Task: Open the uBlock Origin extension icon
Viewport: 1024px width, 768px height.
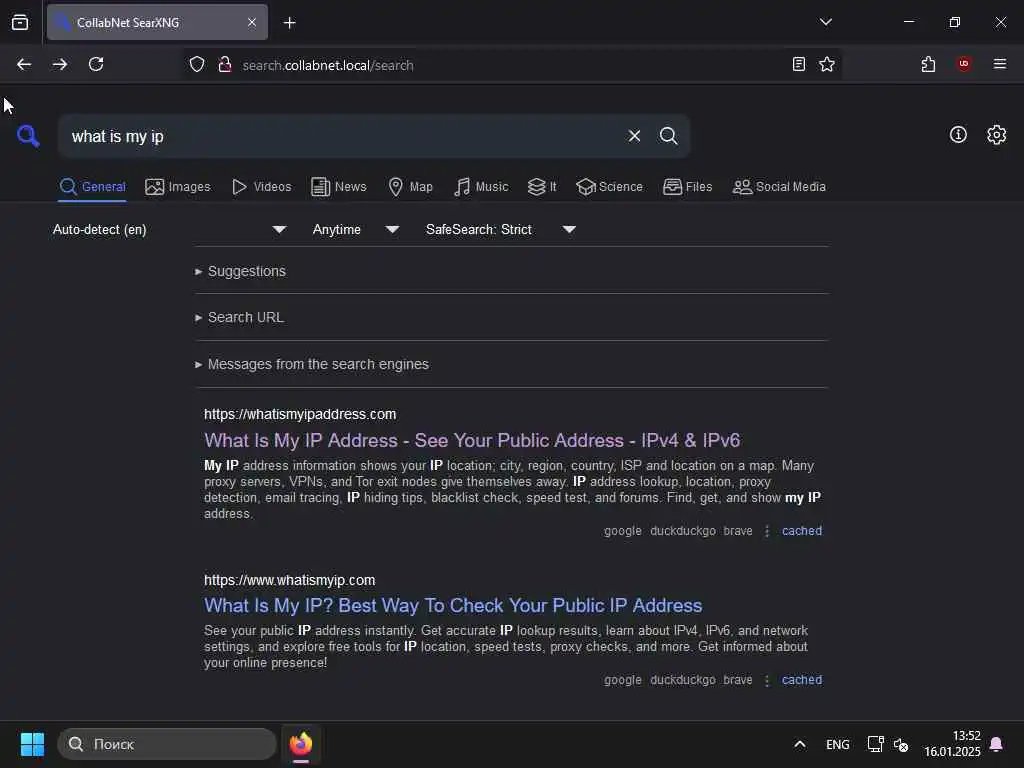Action: [964, 64]
